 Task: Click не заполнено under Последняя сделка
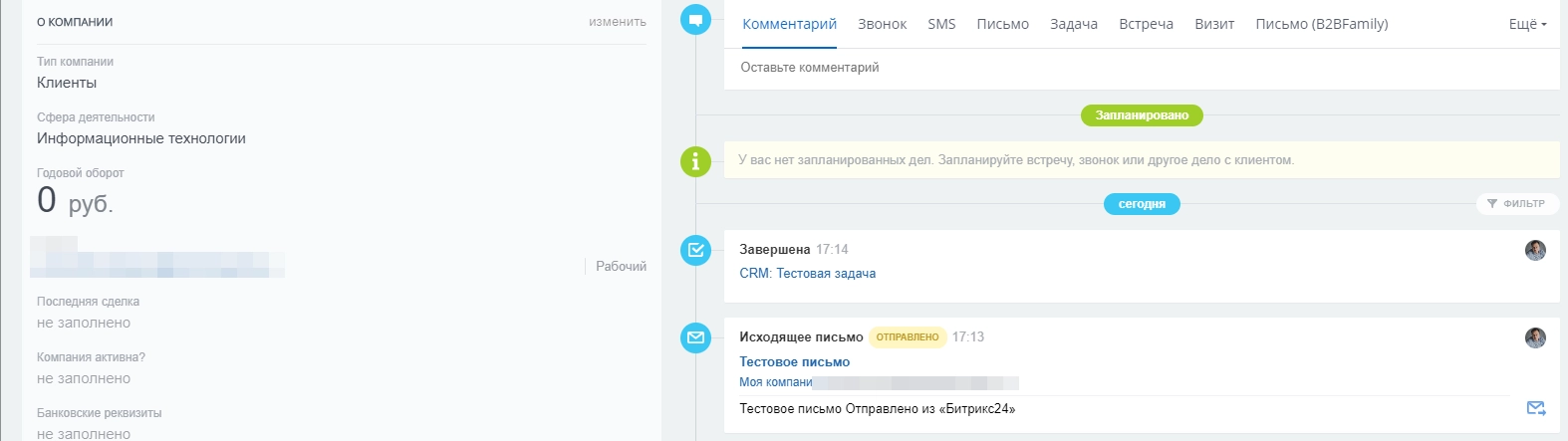coord(84,323)
